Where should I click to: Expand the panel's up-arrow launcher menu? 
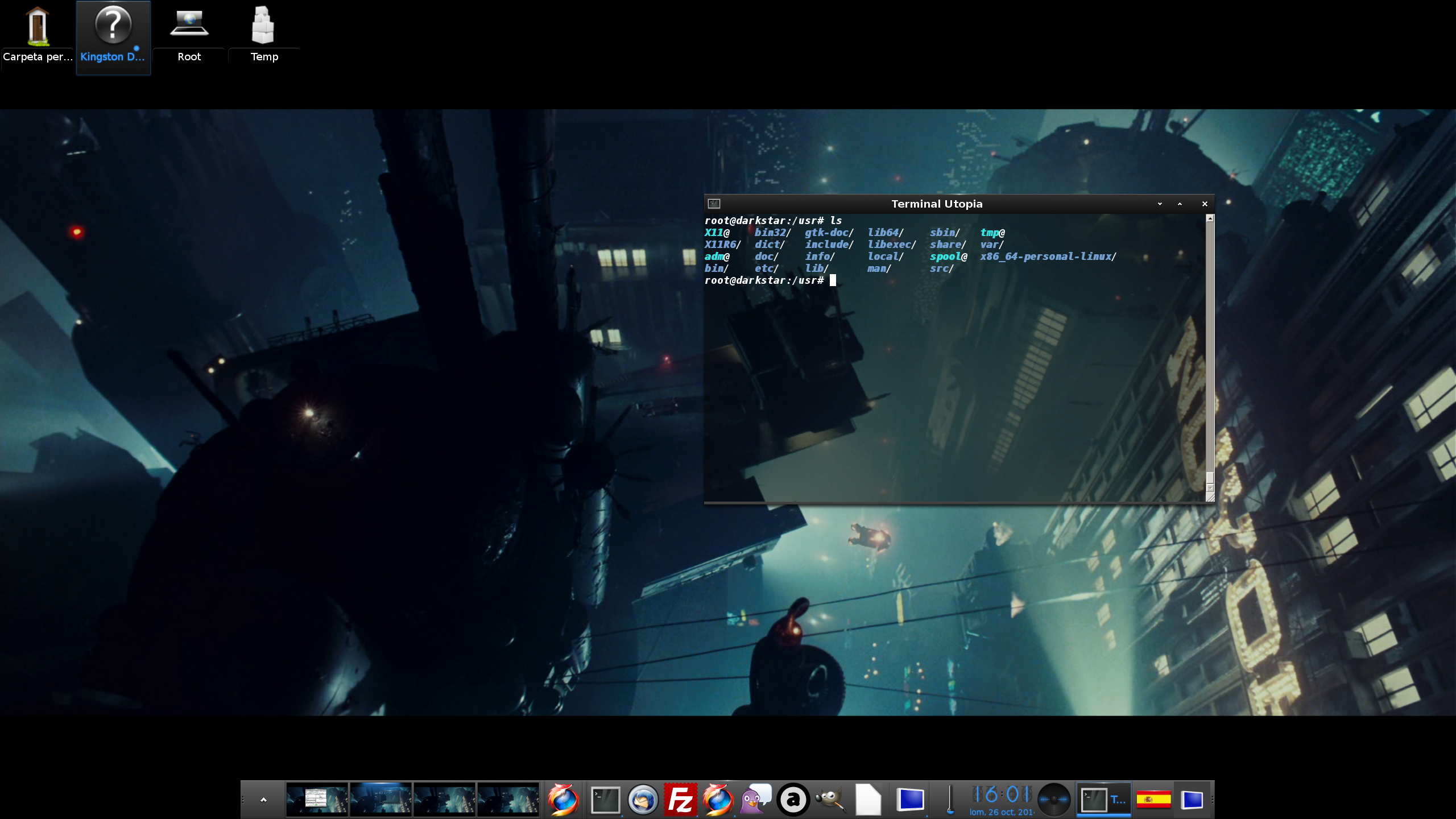click(x=263, y=800)
